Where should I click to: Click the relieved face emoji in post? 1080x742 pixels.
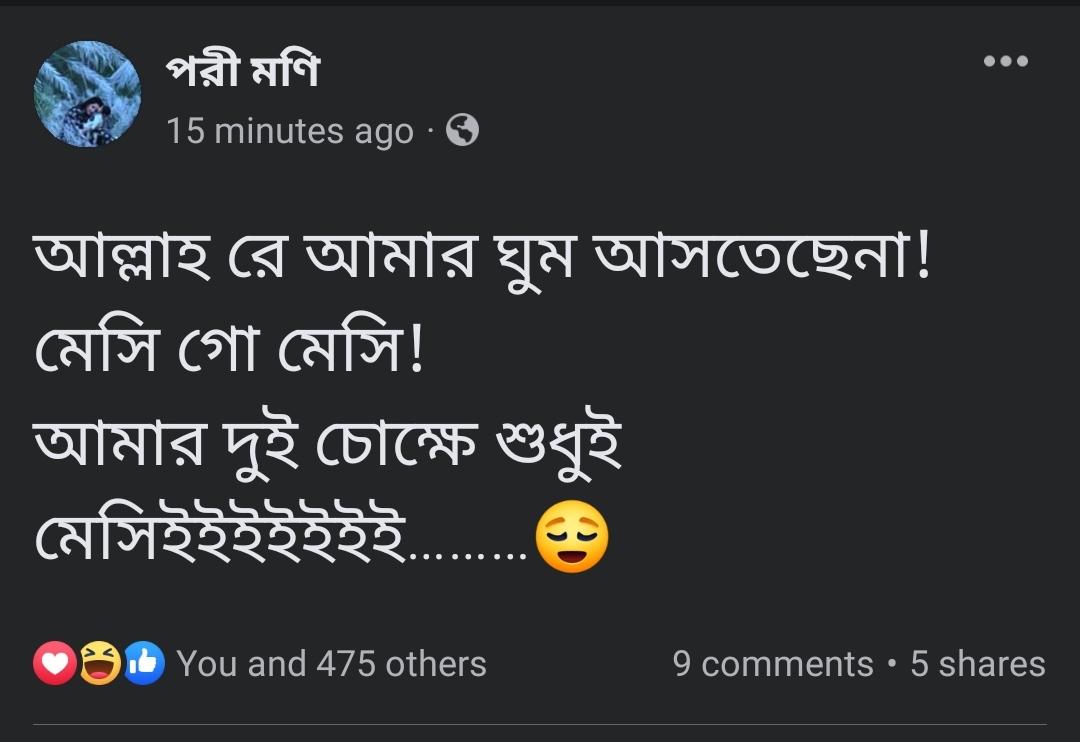click(572, 537)
